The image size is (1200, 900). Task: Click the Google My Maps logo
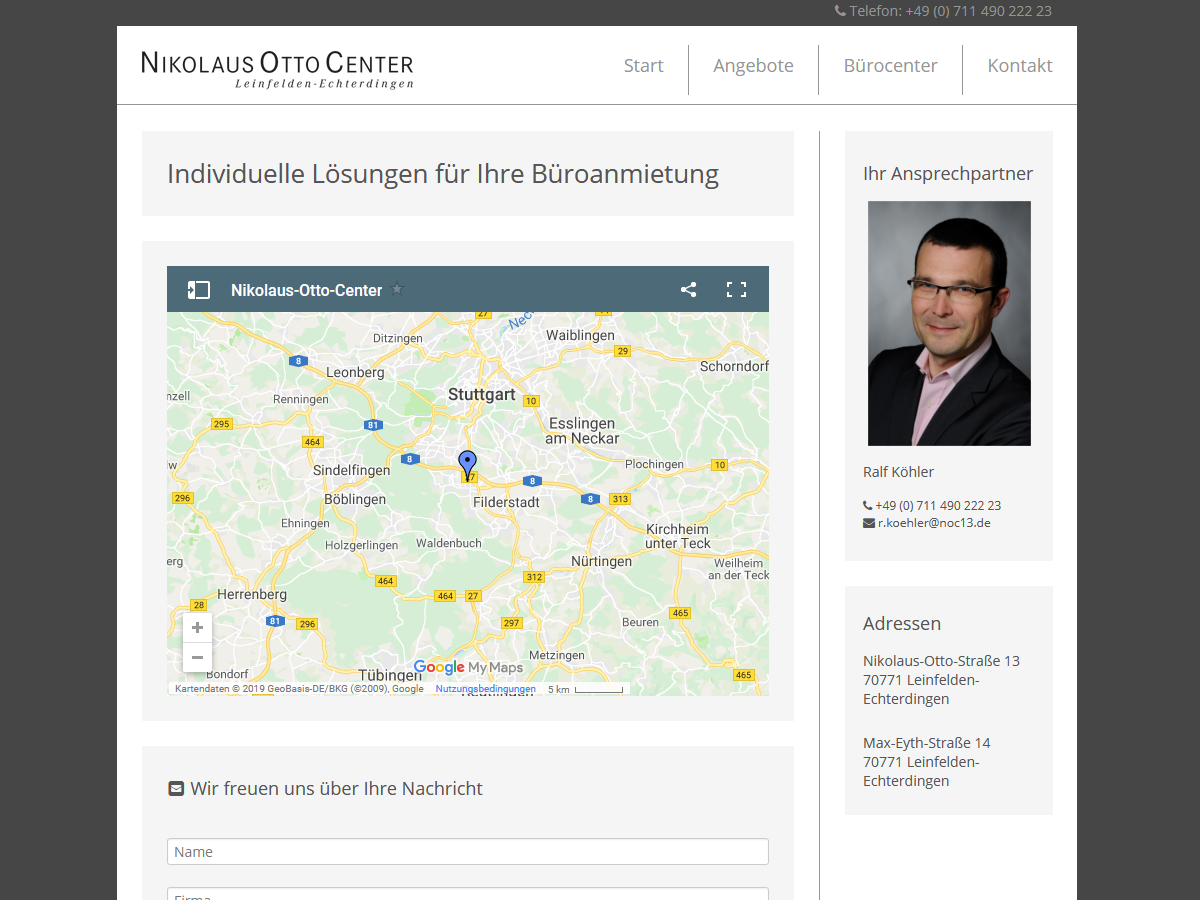point(468,667)
